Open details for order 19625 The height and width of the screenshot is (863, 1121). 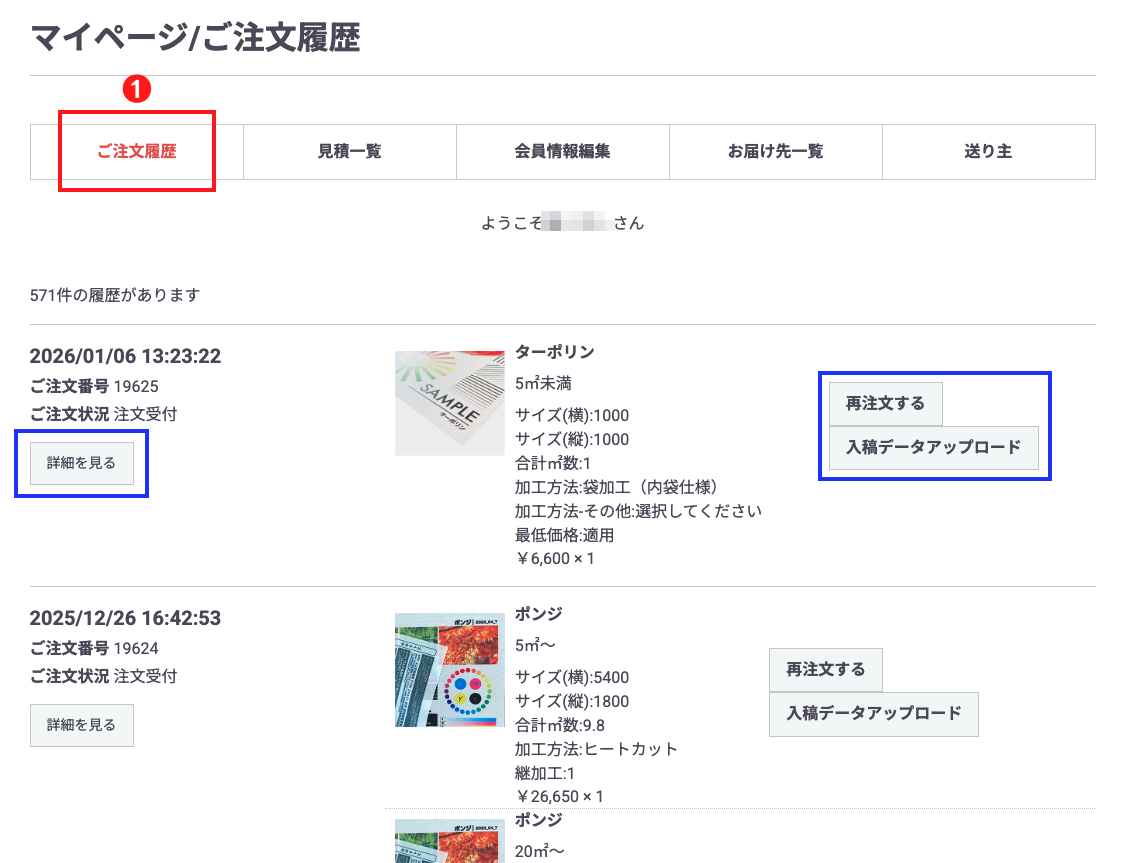click(x=81, y=462)
